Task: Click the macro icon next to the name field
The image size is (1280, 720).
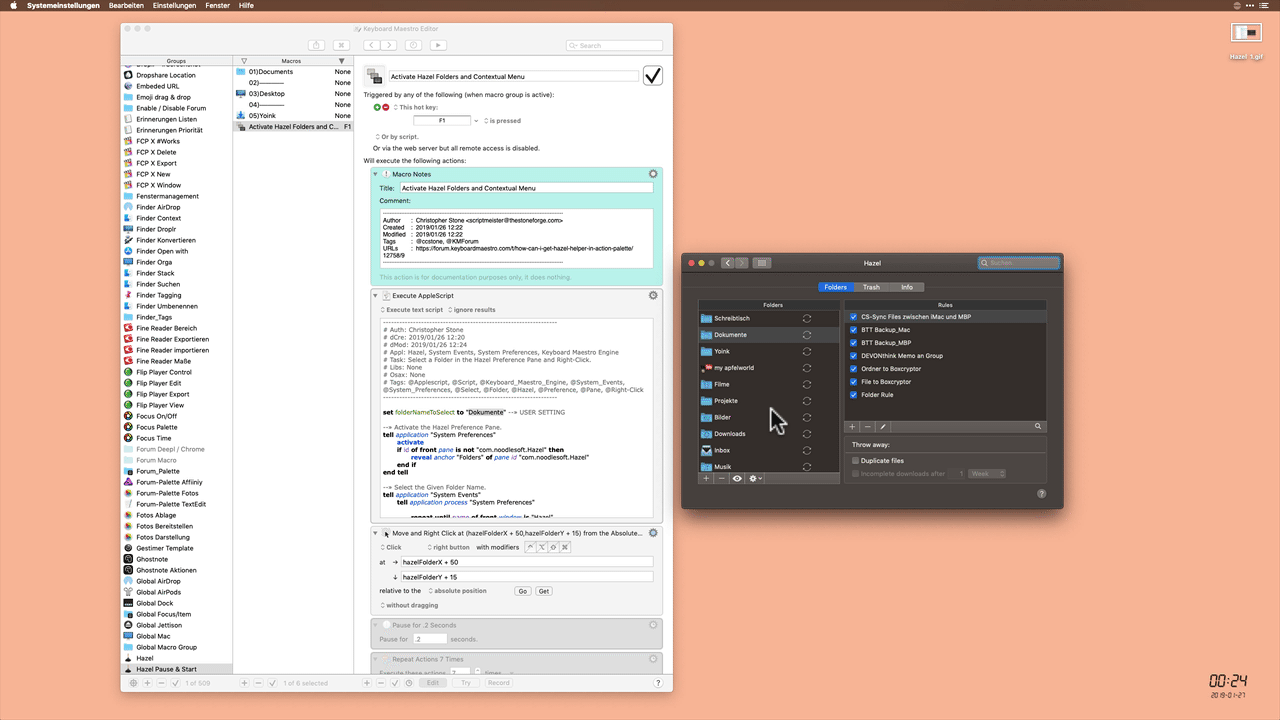Action: 374,76
